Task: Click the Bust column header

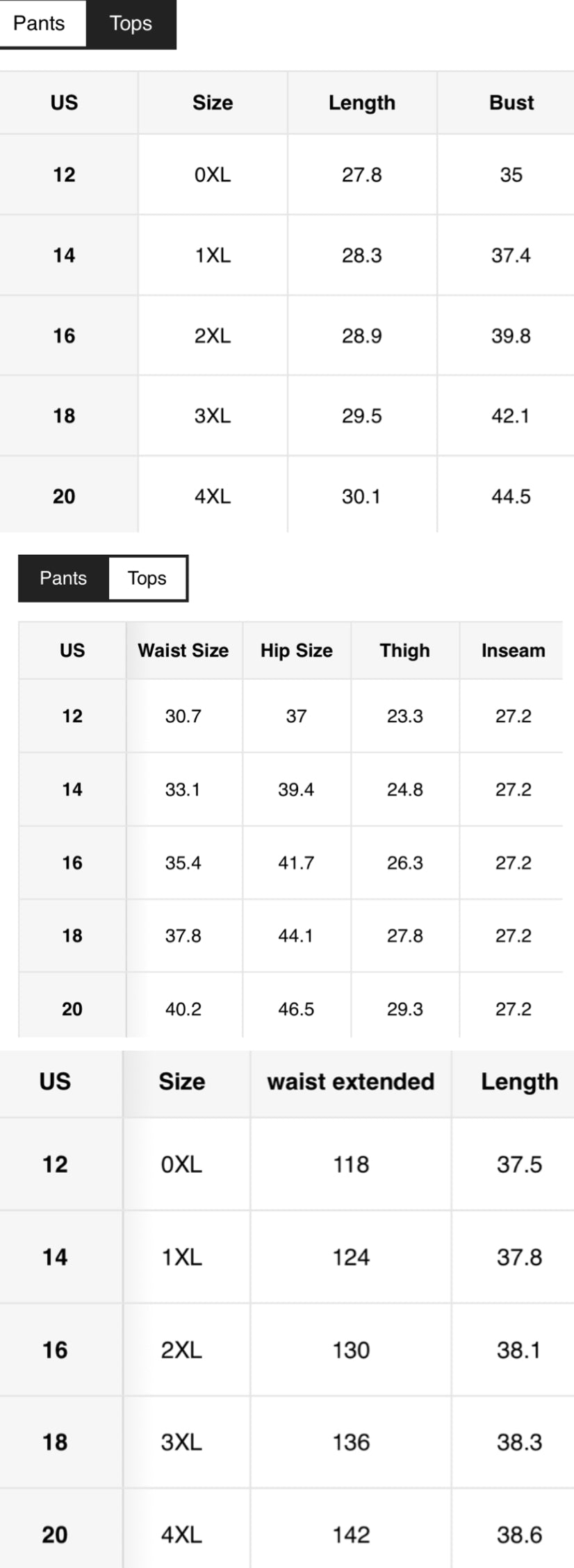Action: tap(511, 103)
